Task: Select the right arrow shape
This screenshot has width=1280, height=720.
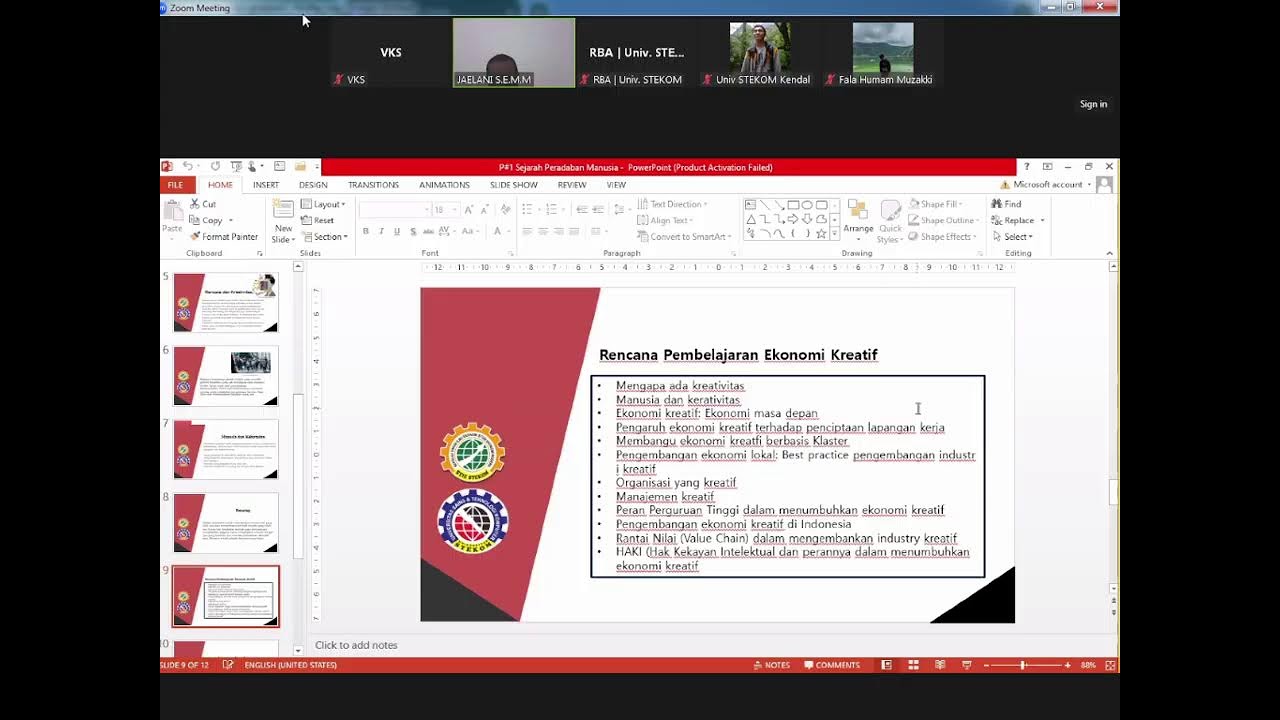Action: tap(792, 219)
